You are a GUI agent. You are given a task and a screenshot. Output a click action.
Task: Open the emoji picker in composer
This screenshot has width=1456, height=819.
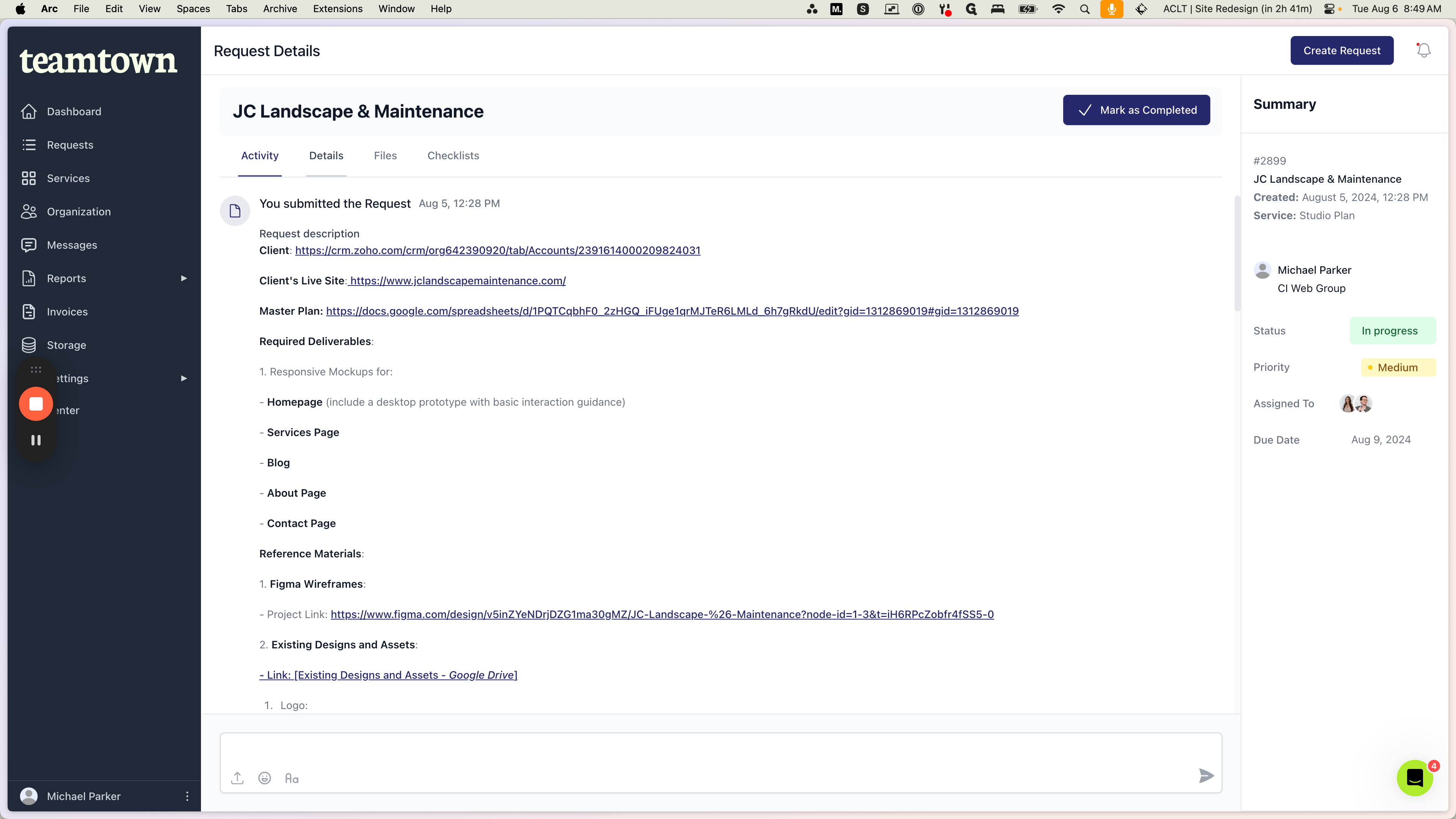[265, 778]
